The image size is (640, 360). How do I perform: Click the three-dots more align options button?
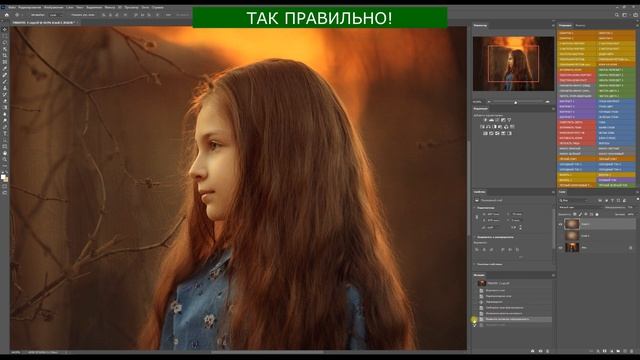click(169, 15)
